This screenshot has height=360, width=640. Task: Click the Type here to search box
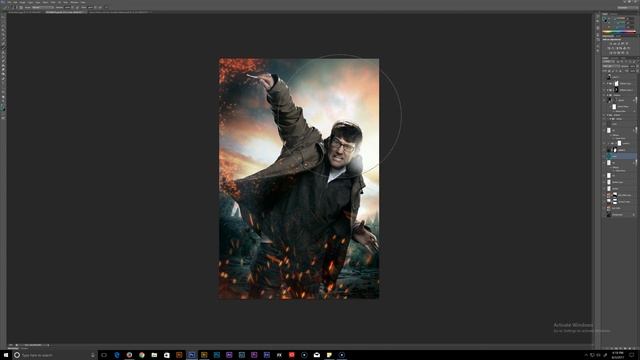55,355
